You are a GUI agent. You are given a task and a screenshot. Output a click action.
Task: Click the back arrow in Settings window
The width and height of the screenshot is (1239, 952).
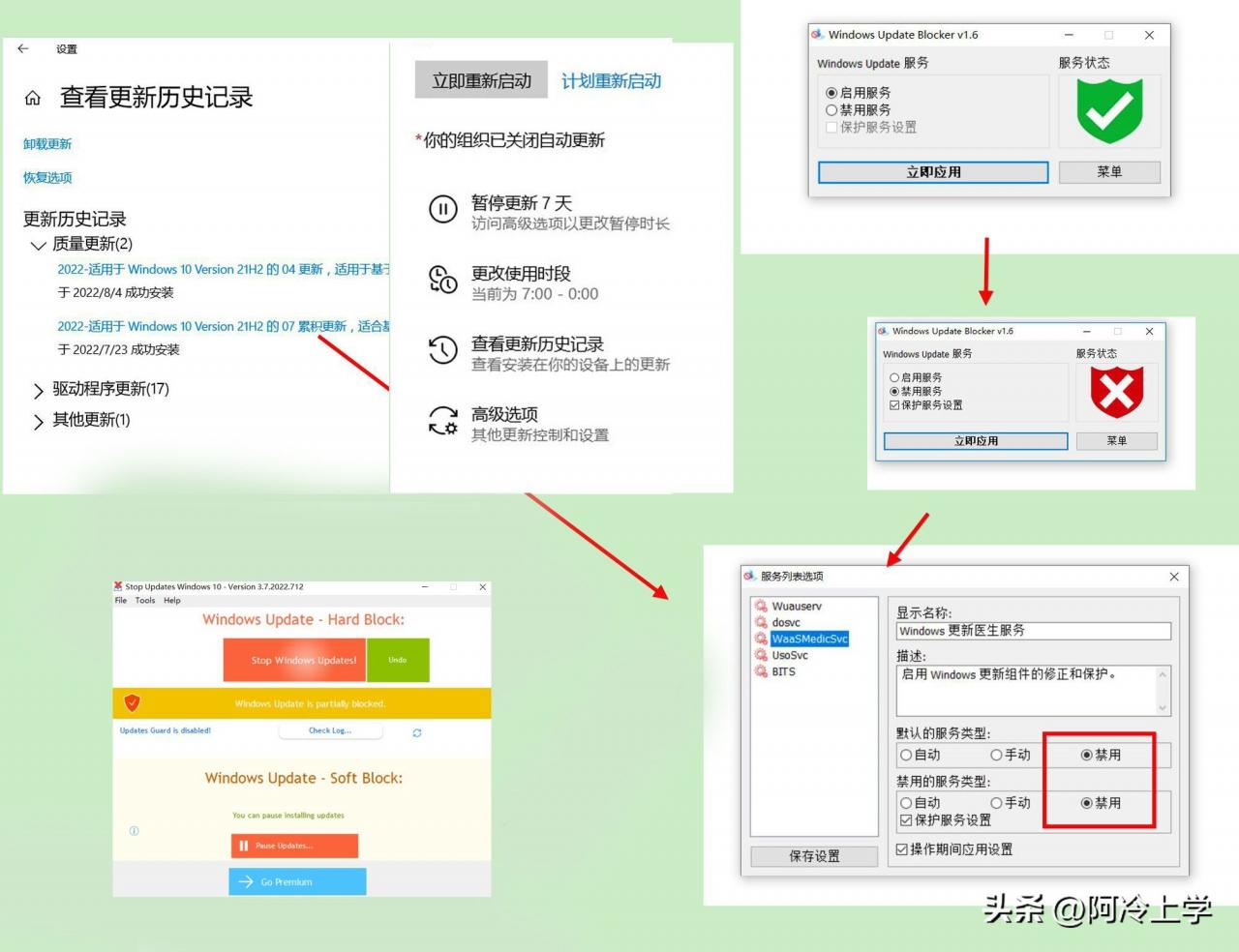click(x=23, y=48)
